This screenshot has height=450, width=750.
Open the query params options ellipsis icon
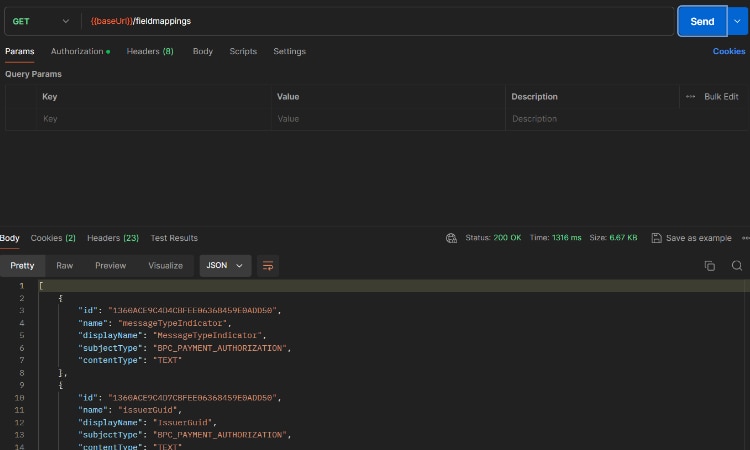[x=690, y=97]
